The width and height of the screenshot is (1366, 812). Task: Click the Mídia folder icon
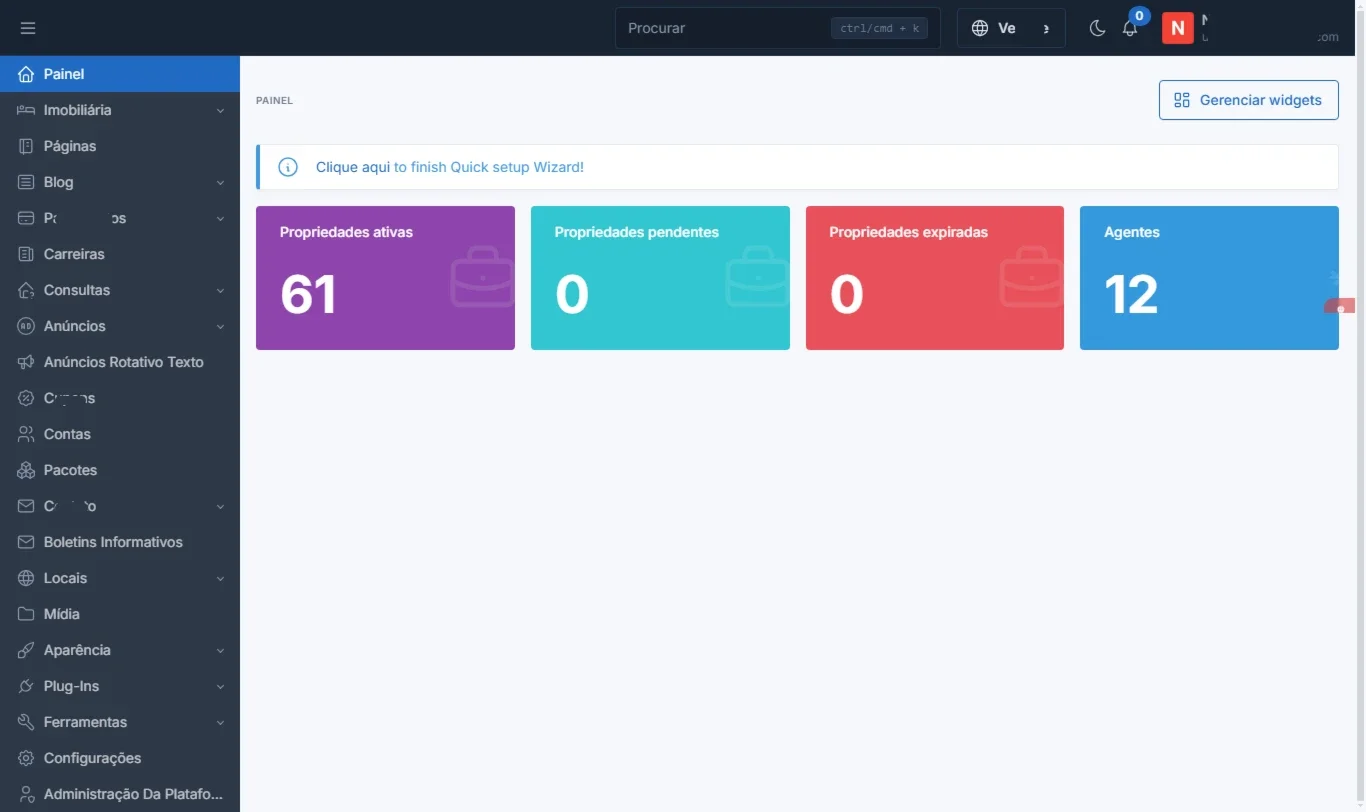(26, 614)
